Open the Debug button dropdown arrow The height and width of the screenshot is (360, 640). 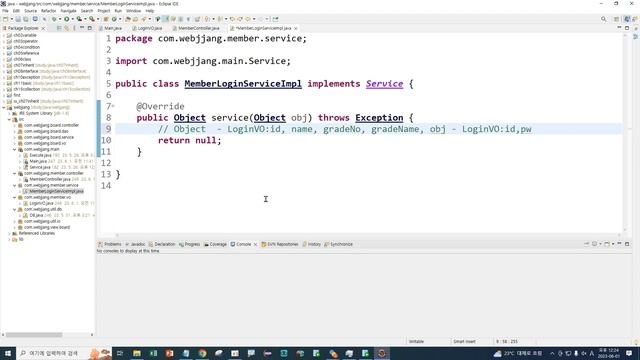coord(60,19)
